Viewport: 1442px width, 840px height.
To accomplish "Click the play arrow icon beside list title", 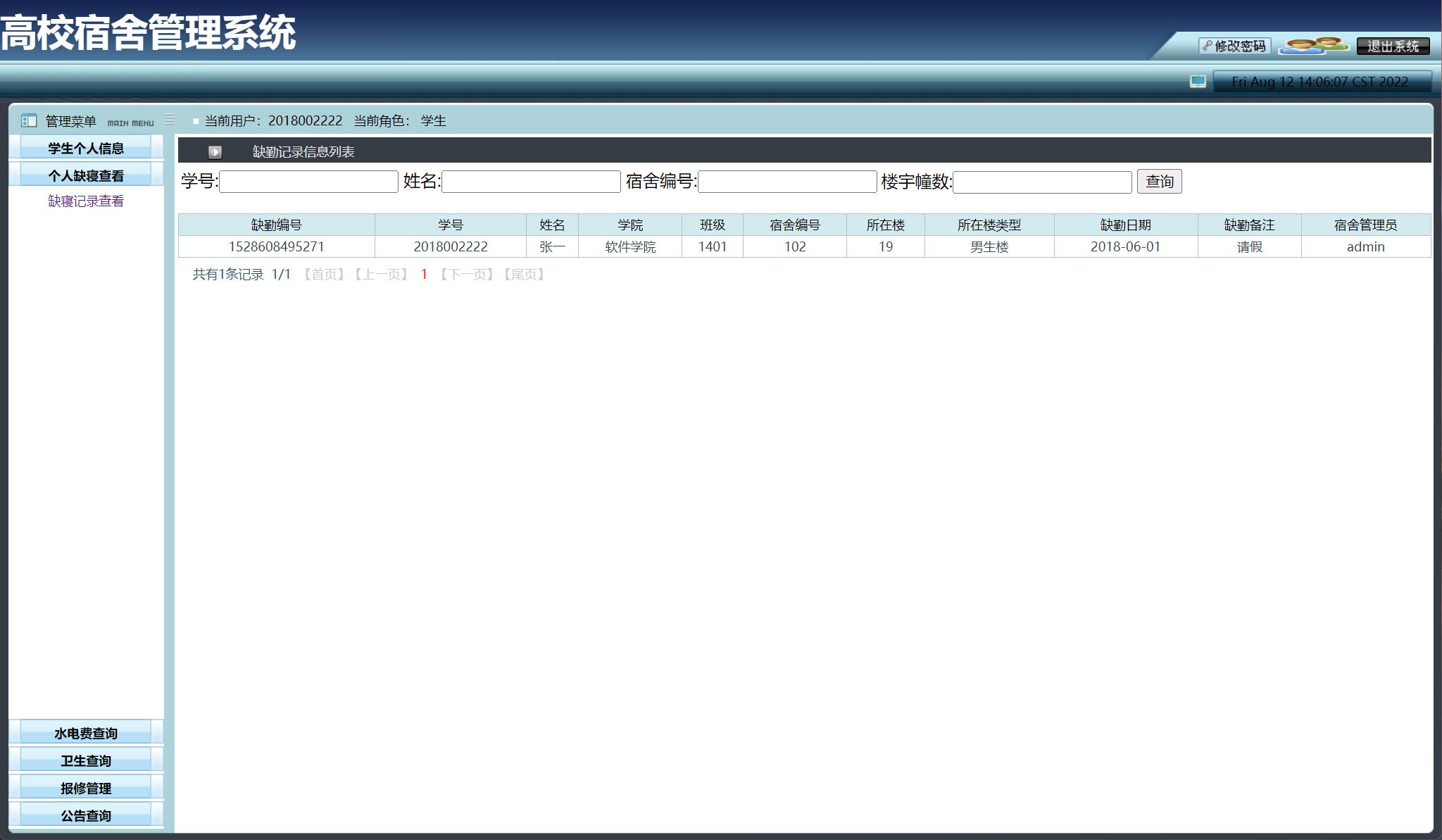I will (215, 152).
